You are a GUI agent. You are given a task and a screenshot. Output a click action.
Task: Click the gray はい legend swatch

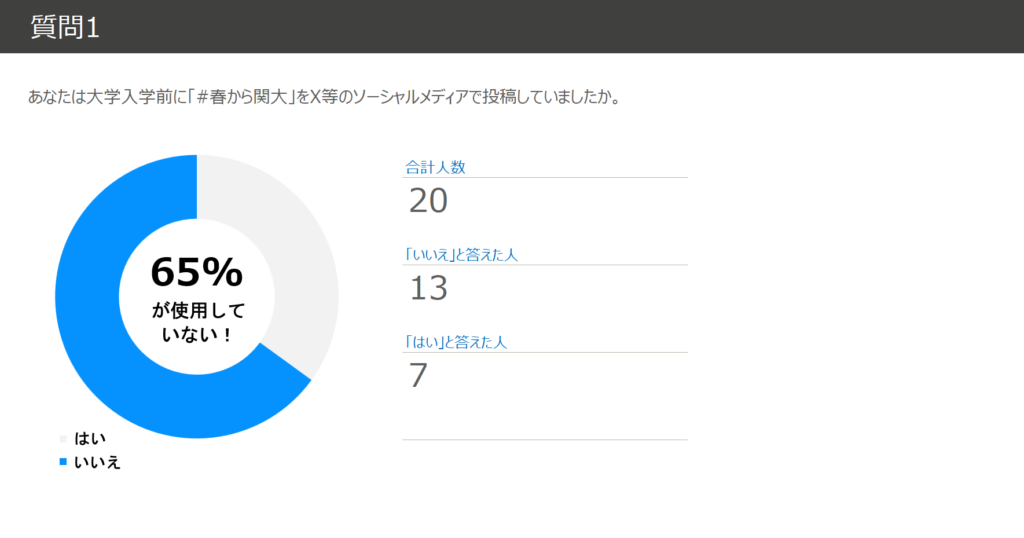(x=63, y=438)
